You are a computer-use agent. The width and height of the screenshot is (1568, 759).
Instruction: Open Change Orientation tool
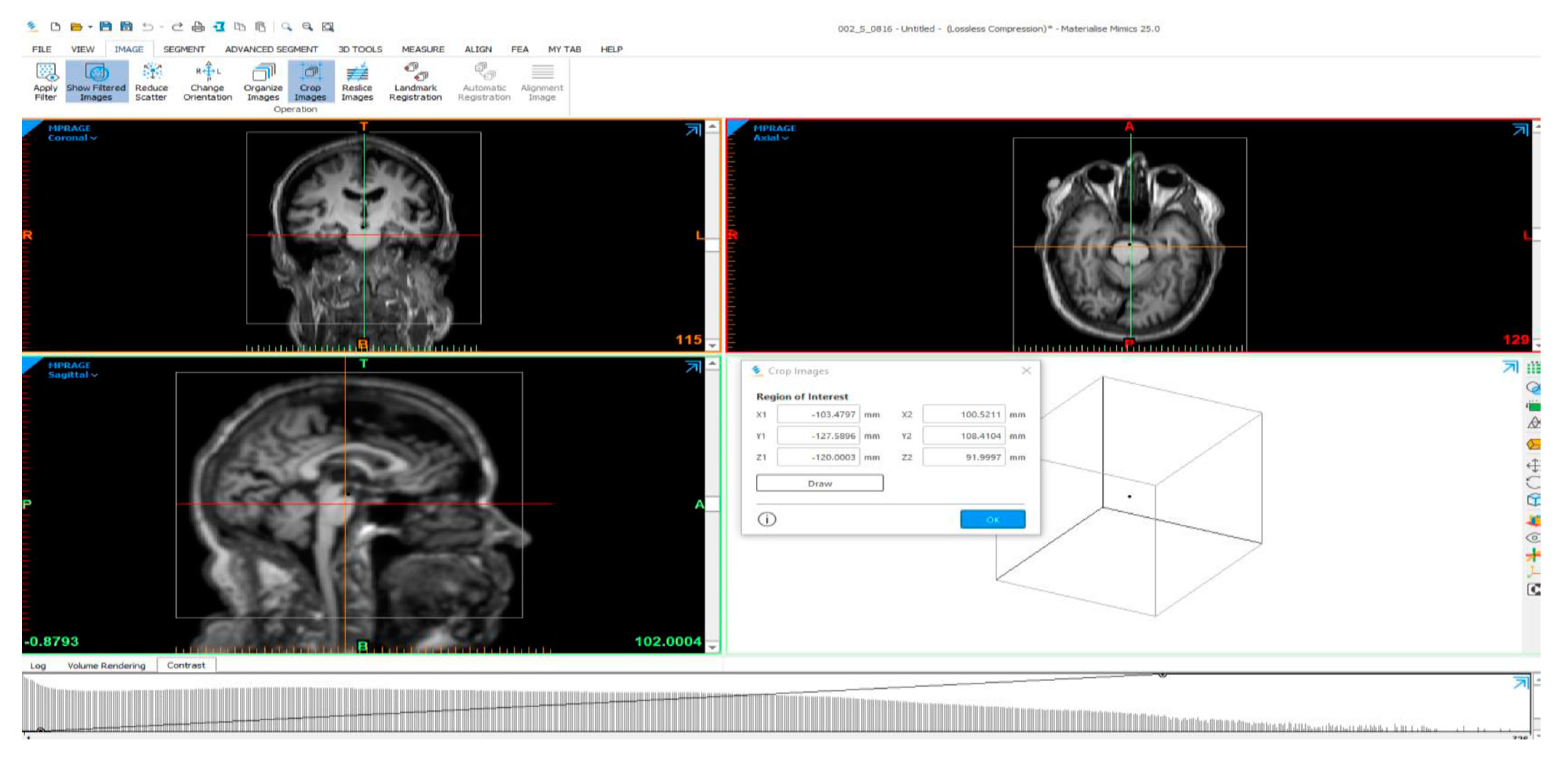[208, 82]
